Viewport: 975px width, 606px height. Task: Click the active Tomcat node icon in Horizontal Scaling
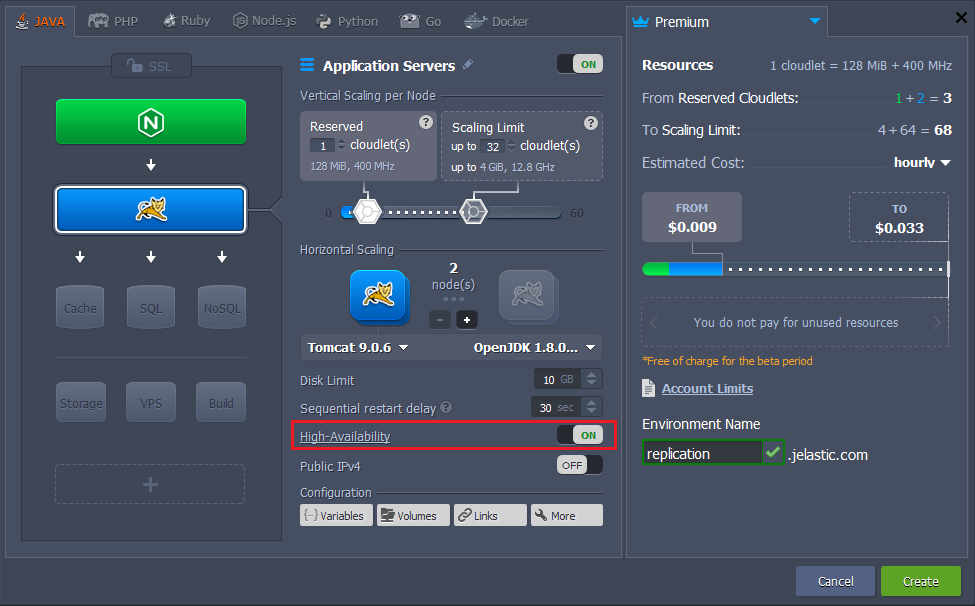coord(379,296)
